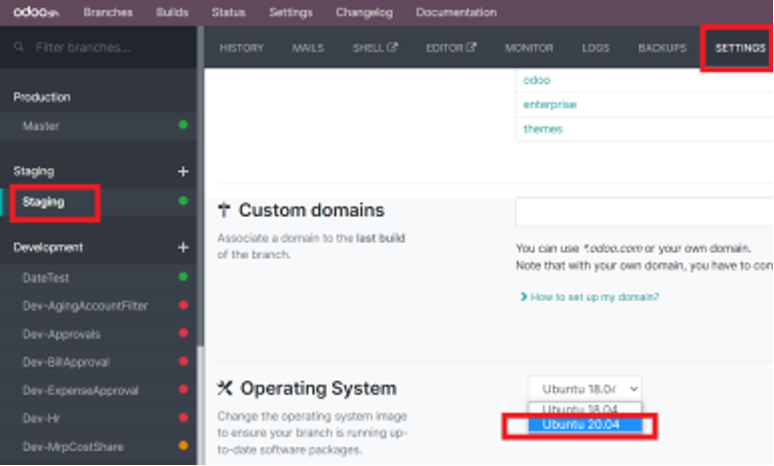774x466 pixels.
Task: Select the Dev-ExpenseApproval branch
Action: pos(98,390)
